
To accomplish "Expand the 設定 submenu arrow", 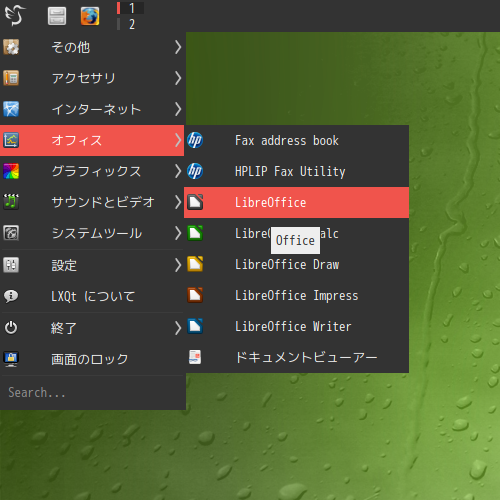I will (178, 265).
